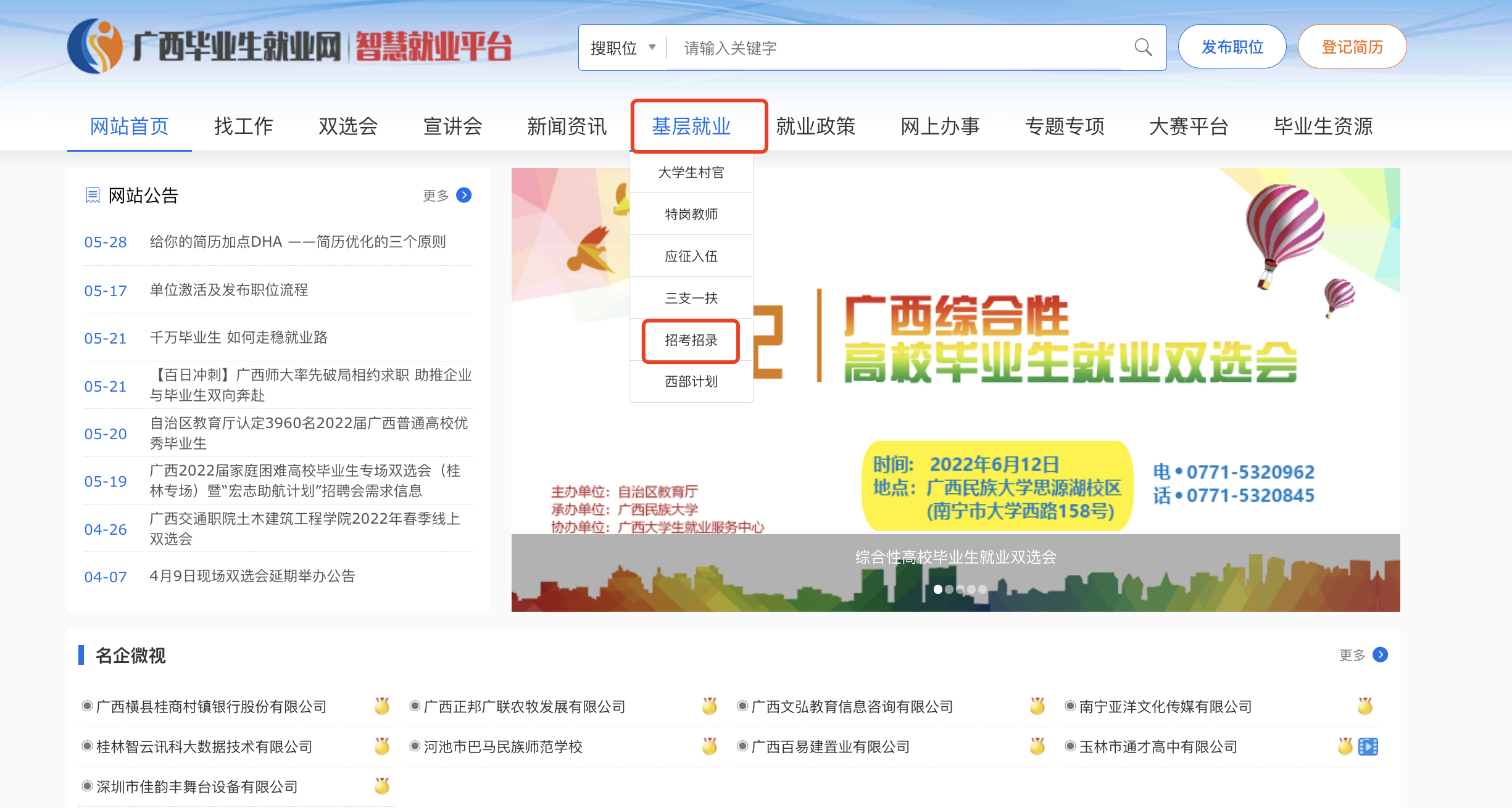Click the 网站公告 list icon
Screen dimensions: 1512x808
click(93, 196)
